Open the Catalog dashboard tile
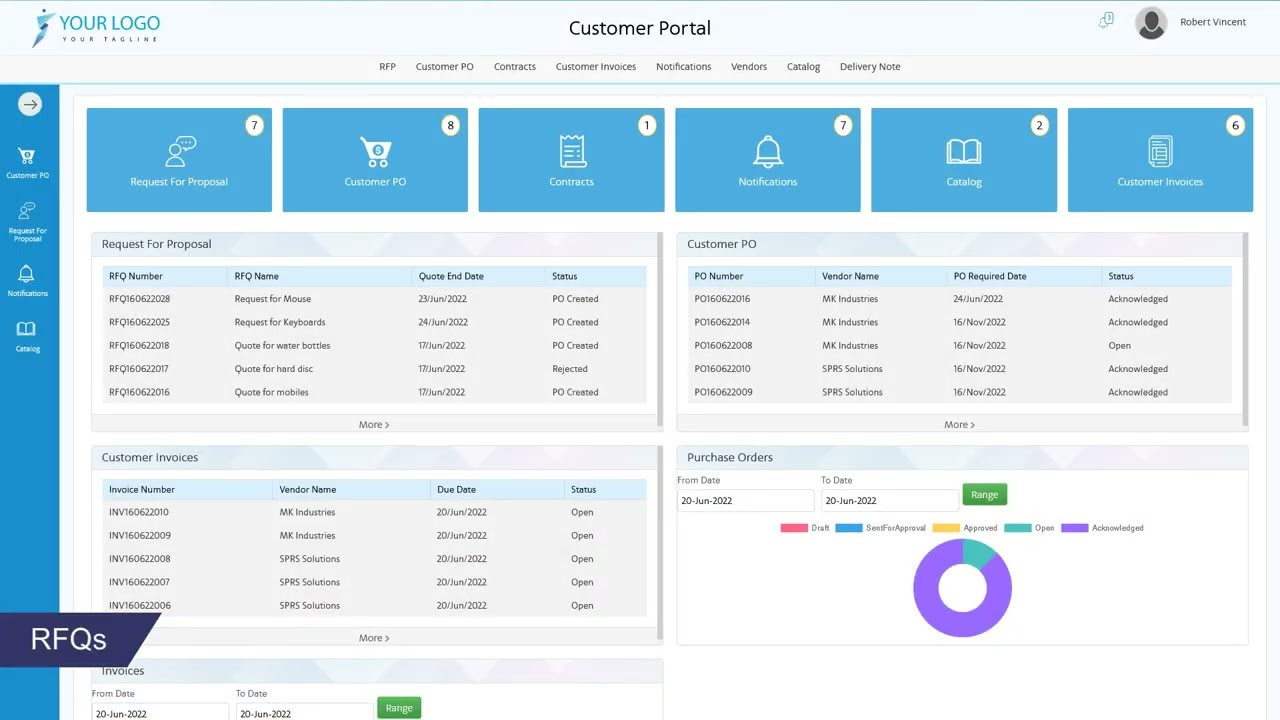 click(964, 160)
